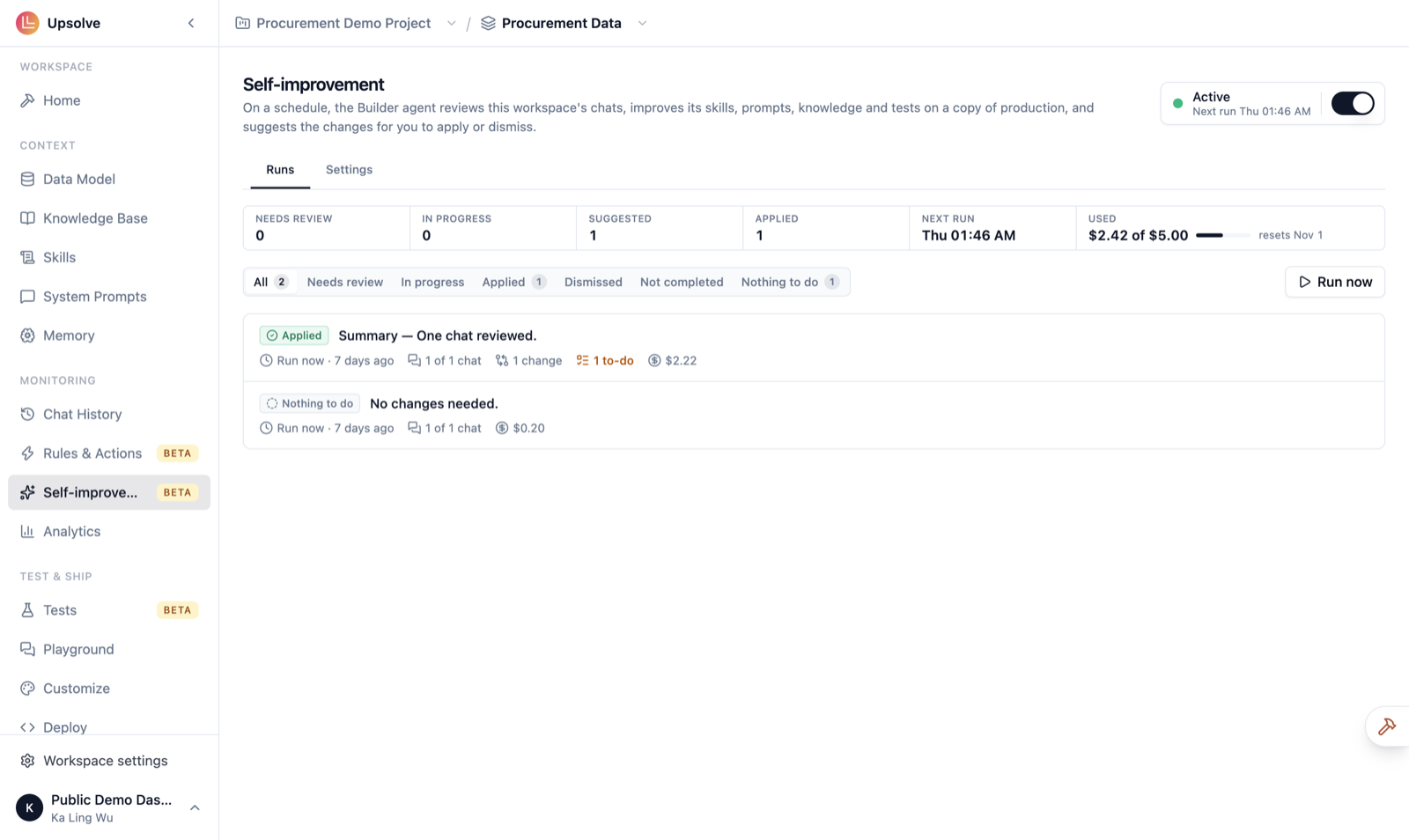
Task: Open System Prompts chat icon
Action: (x=27, y=297)
